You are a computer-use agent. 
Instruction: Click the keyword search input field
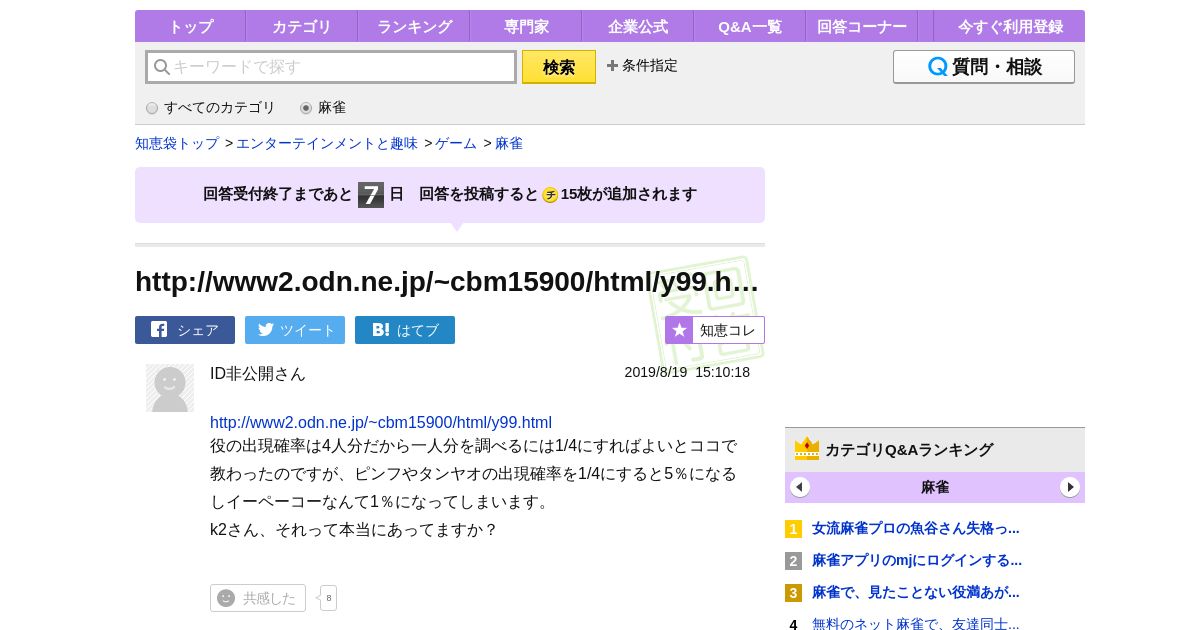[x=332, y=67]
